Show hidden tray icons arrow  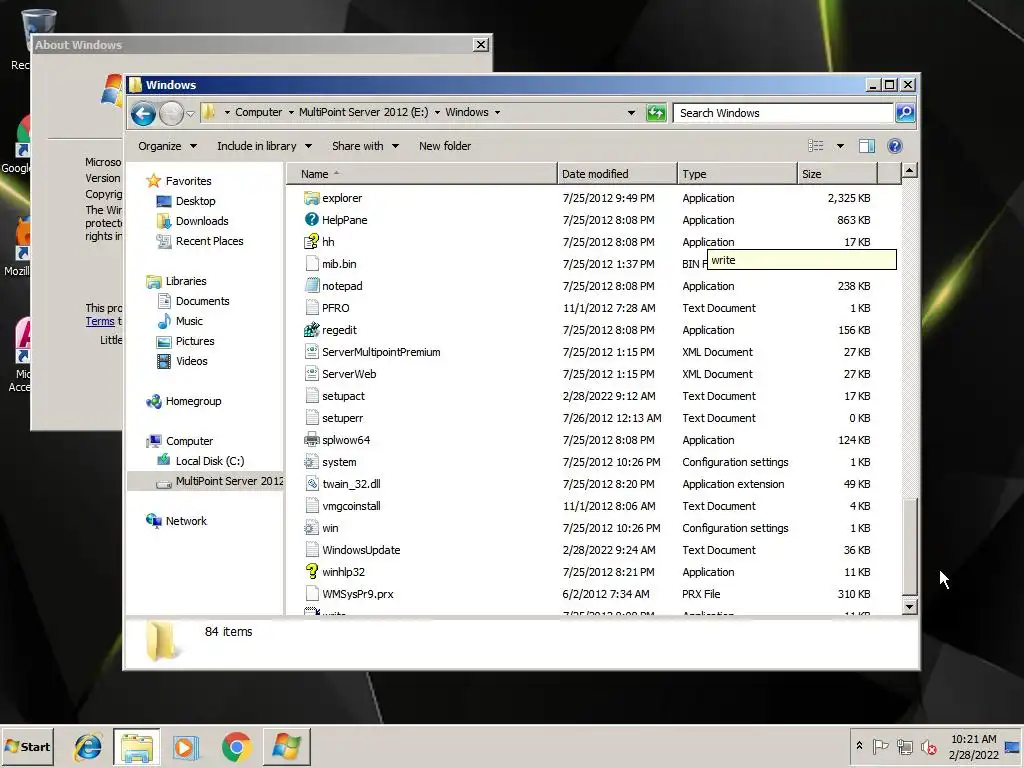point(859,746)
